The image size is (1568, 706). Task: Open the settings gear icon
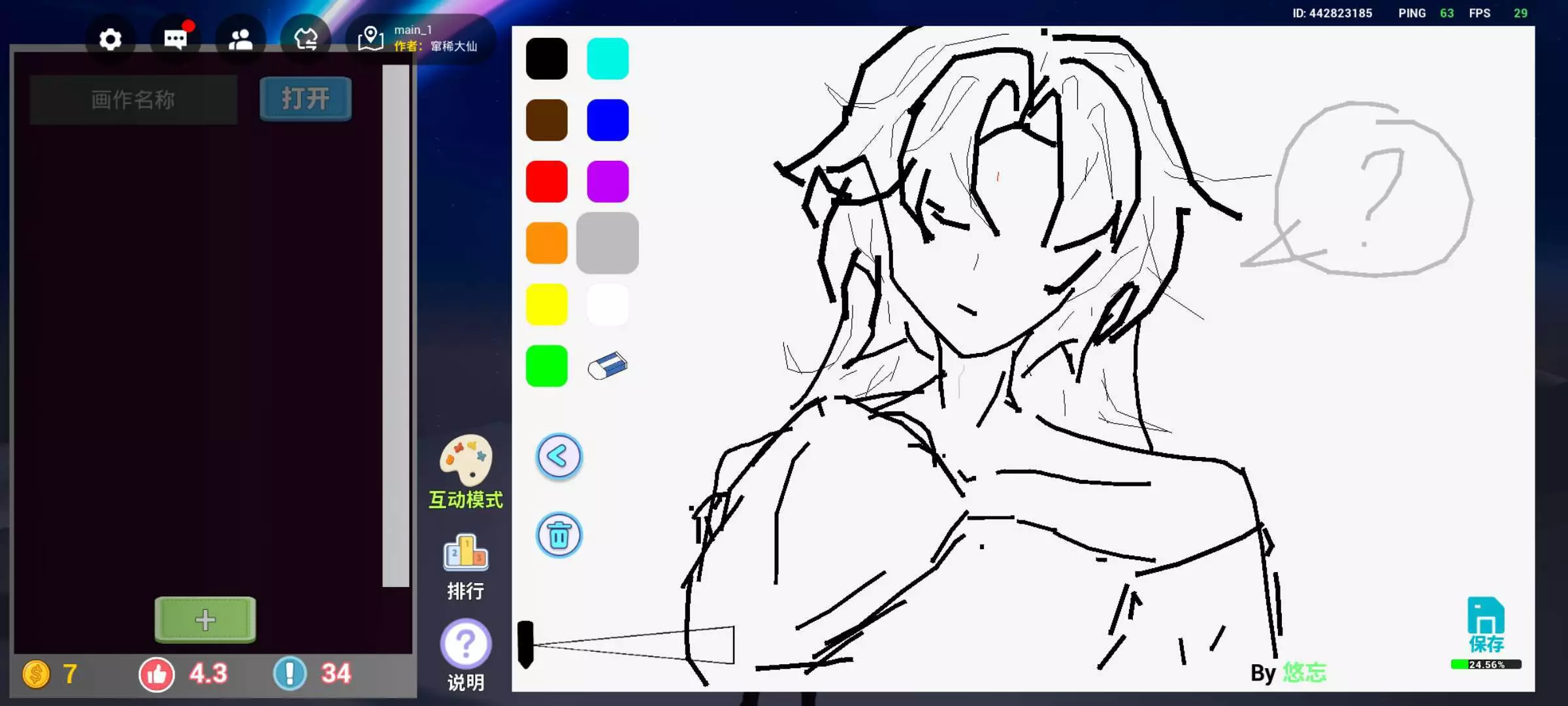(x=110, y=40)
